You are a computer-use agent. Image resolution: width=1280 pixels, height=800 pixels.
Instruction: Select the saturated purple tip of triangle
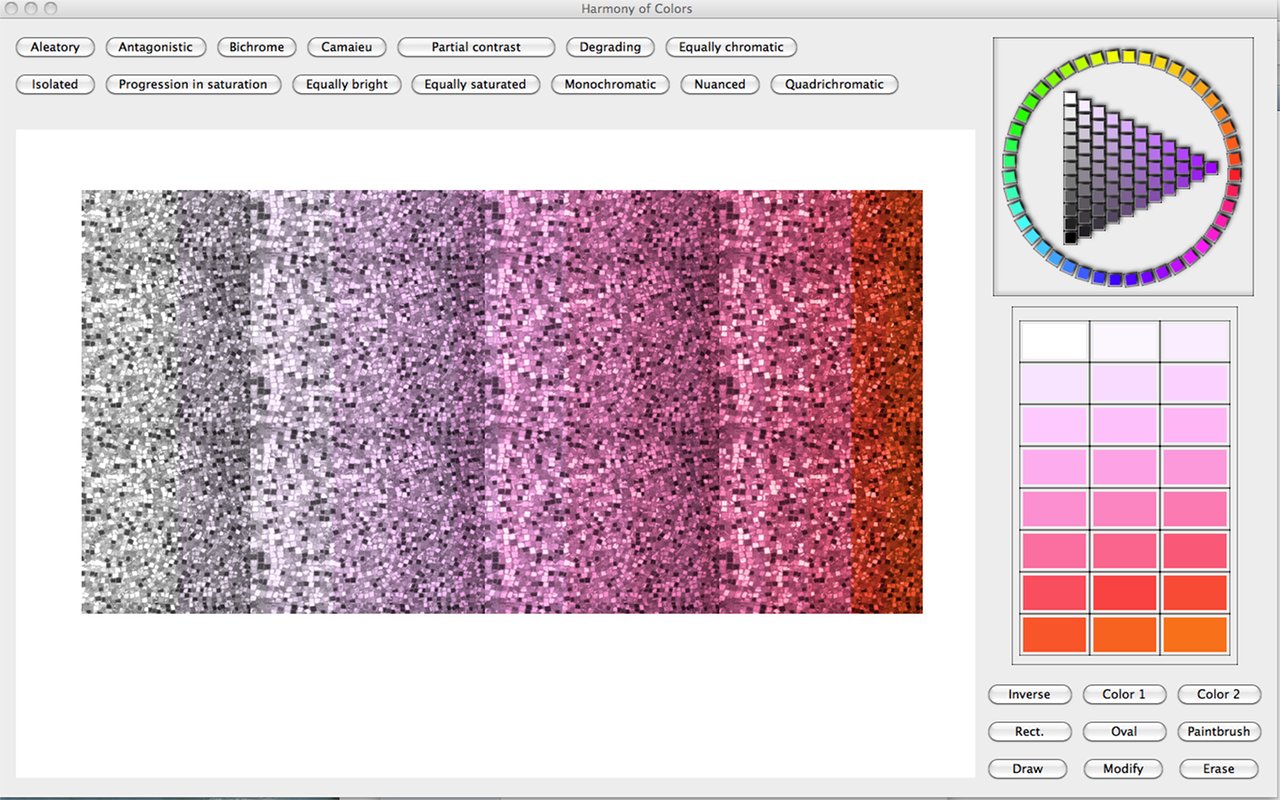(x=1211, y=167)
